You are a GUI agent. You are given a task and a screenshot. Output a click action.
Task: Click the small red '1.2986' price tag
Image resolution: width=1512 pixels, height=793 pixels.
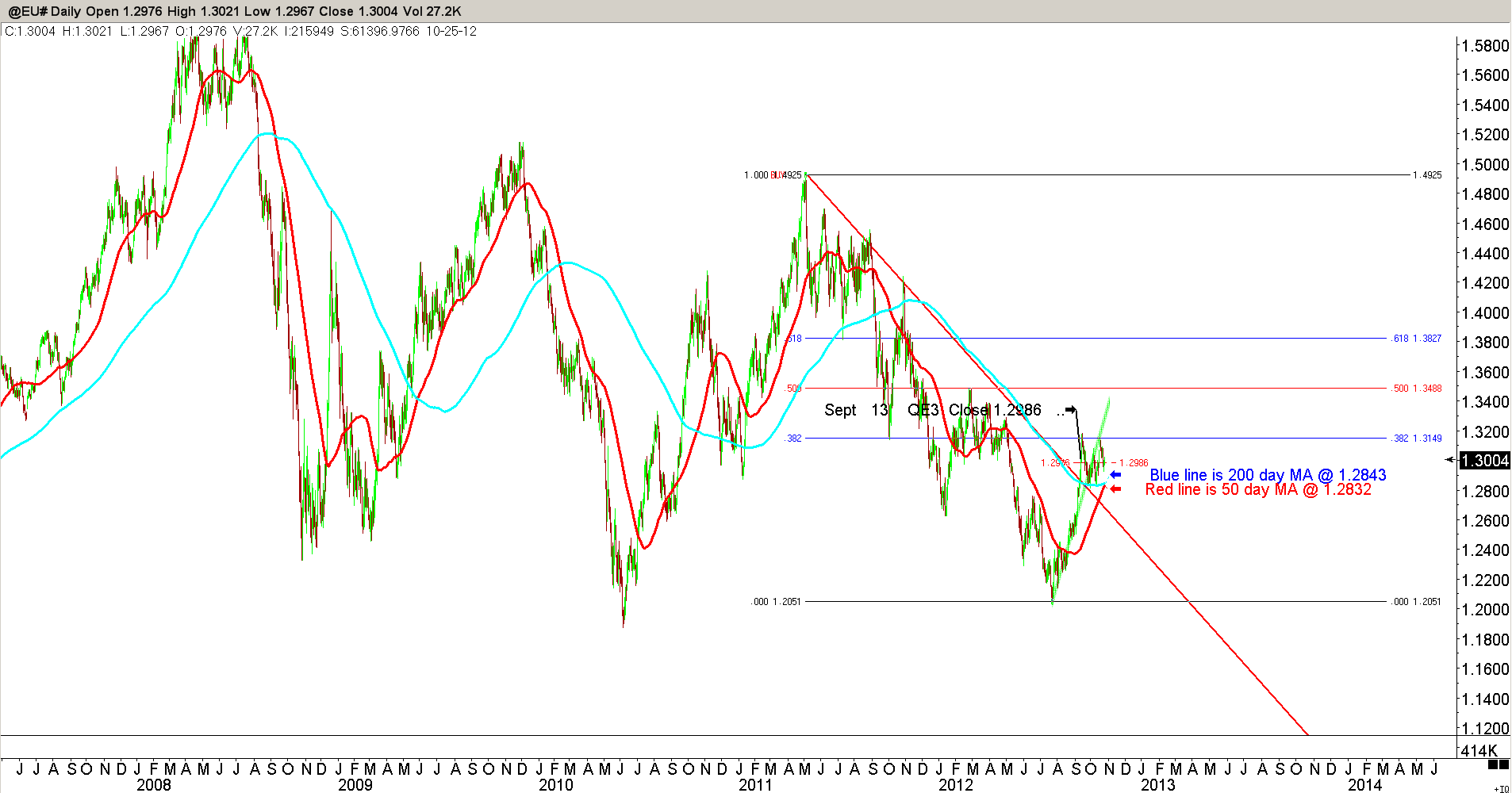click(1134, 463)
